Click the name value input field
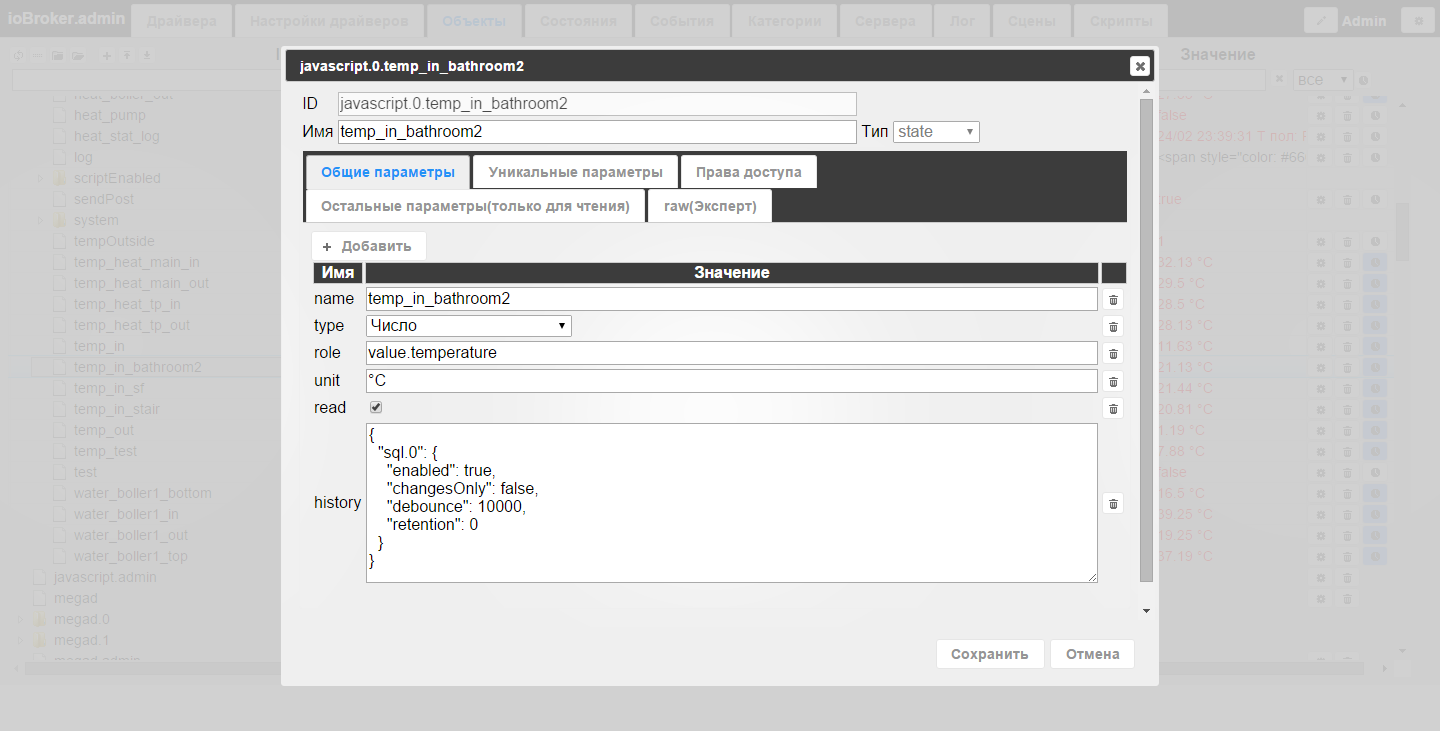 (x=732, y=299)
